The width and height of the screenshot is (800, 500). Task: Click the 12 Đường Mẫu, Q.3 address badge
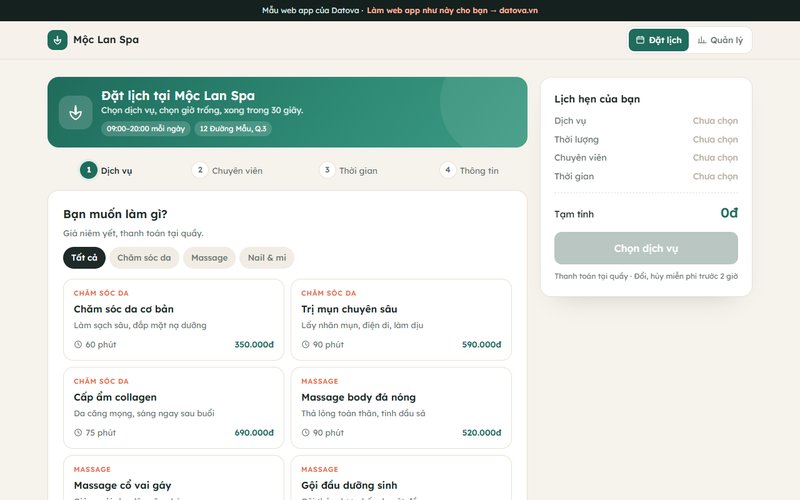coord(233,129)
